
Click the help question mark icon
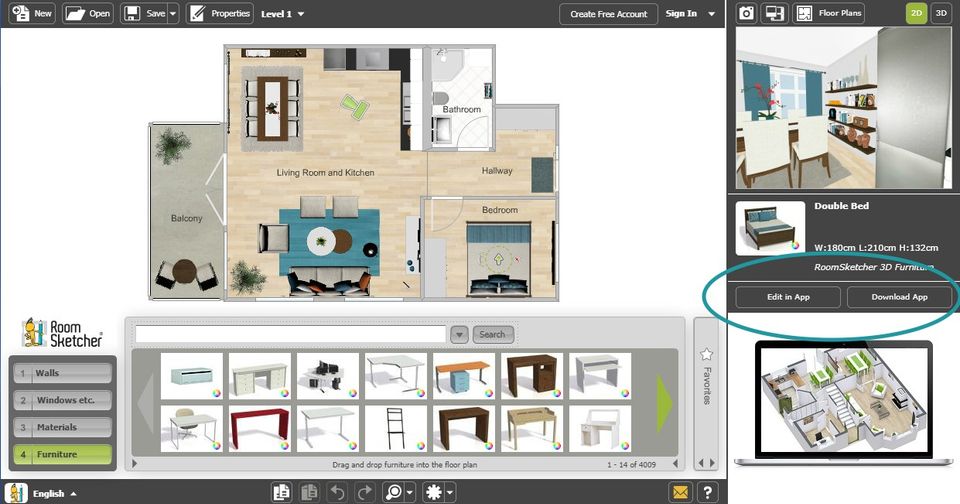708,492
